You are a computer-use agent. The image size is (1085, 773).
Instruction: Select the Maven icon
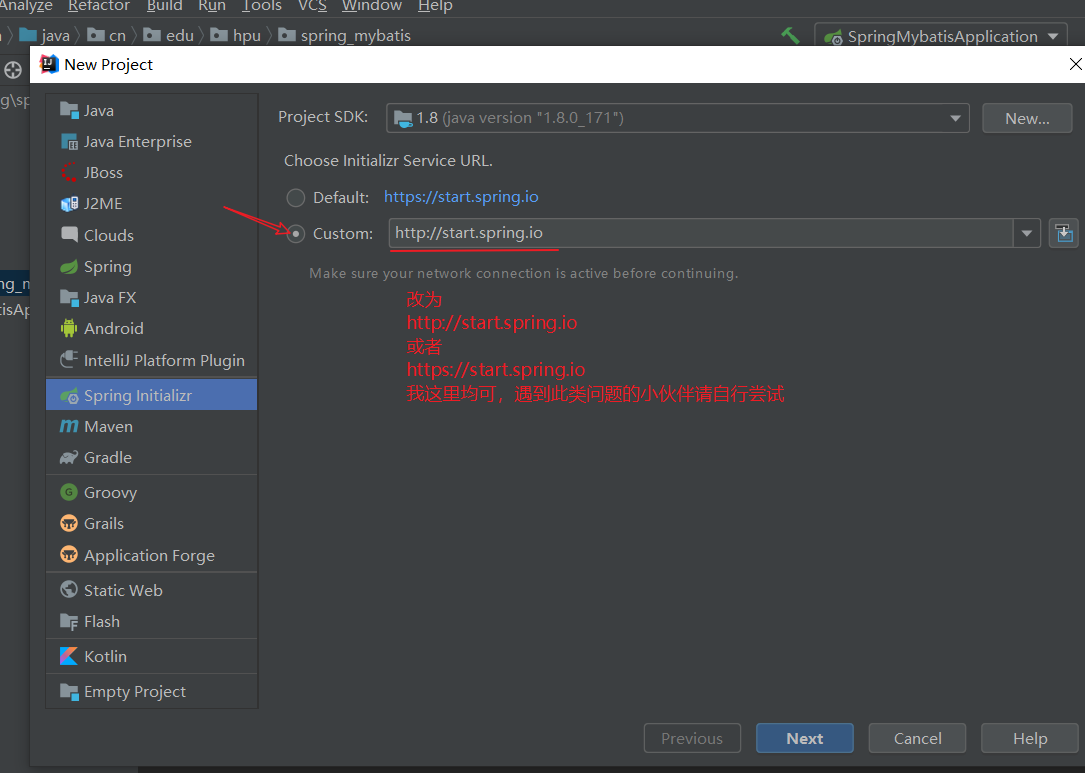click(x=69, y=426)
